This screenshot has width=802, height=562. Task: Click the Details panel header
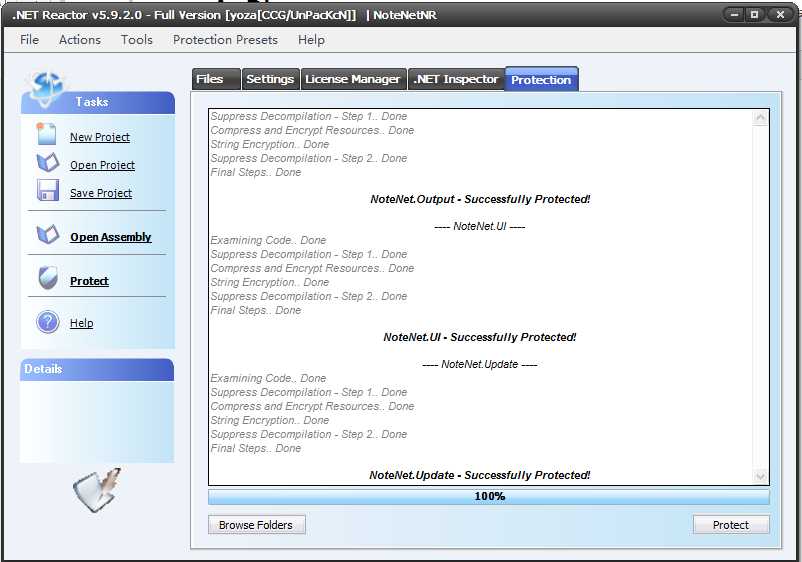(x=97, y=369)
